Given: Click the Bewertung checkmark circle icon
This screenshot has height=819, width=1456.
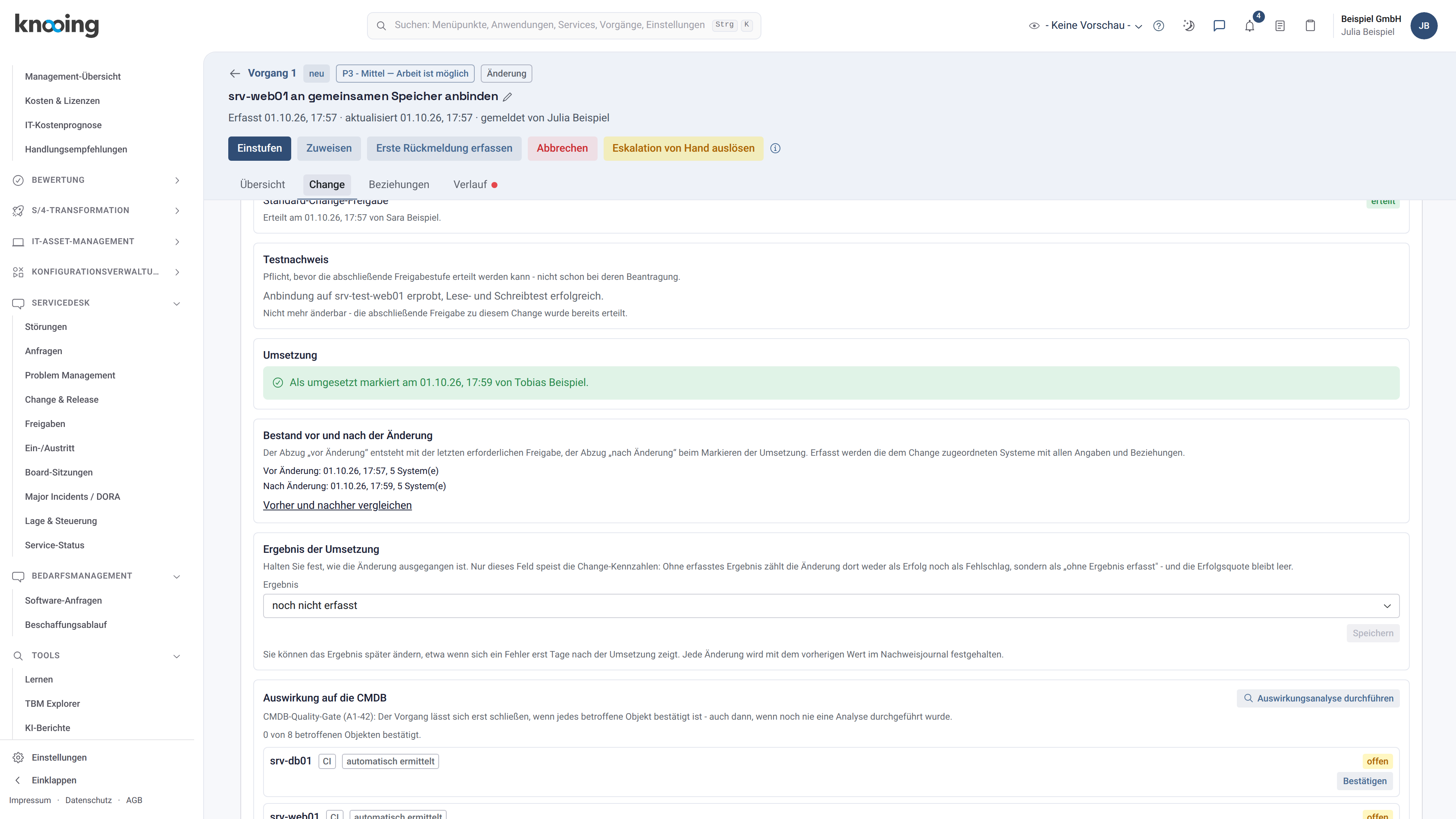Looking at the screenshot, I should tap(18, 180).
